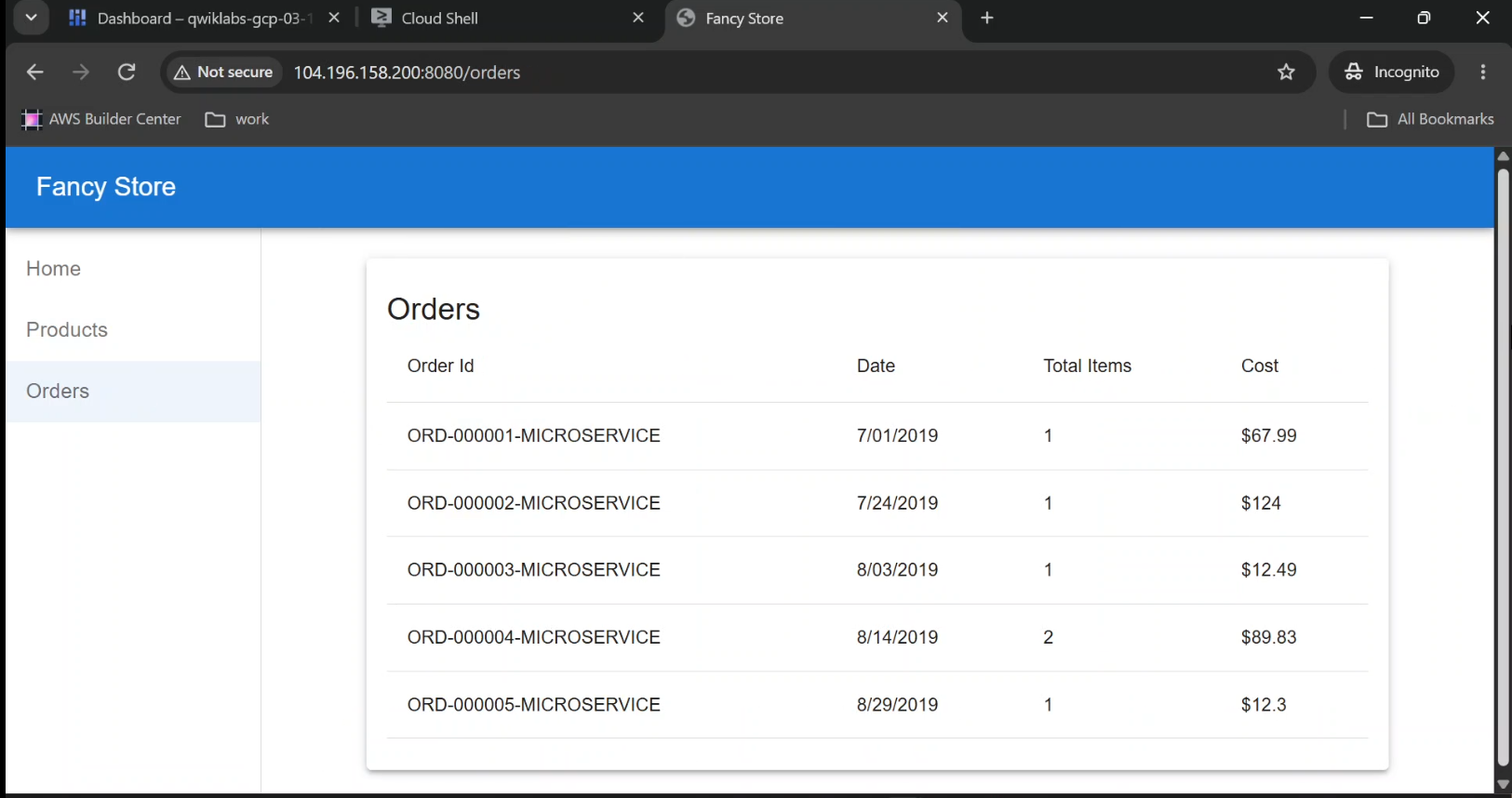Screen dimensions: 1512x798
Task: Select order ORD-000003-MICROSERVICE
Action: [x=533, y=570]
